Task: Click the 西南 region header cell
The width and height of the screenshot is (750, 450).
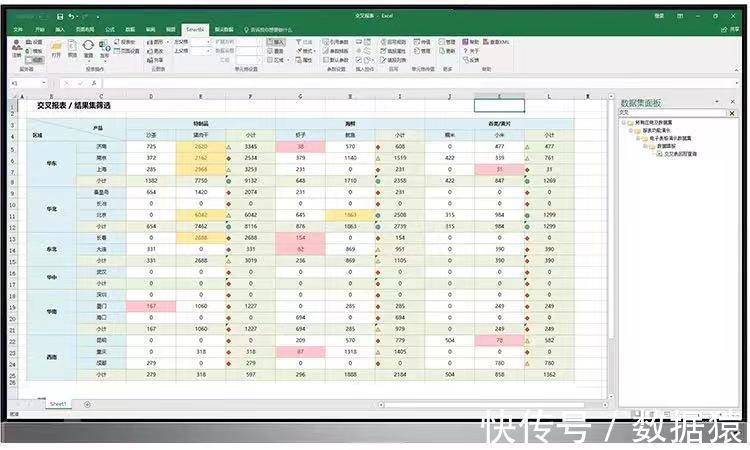Action: [x=52, y=357]
